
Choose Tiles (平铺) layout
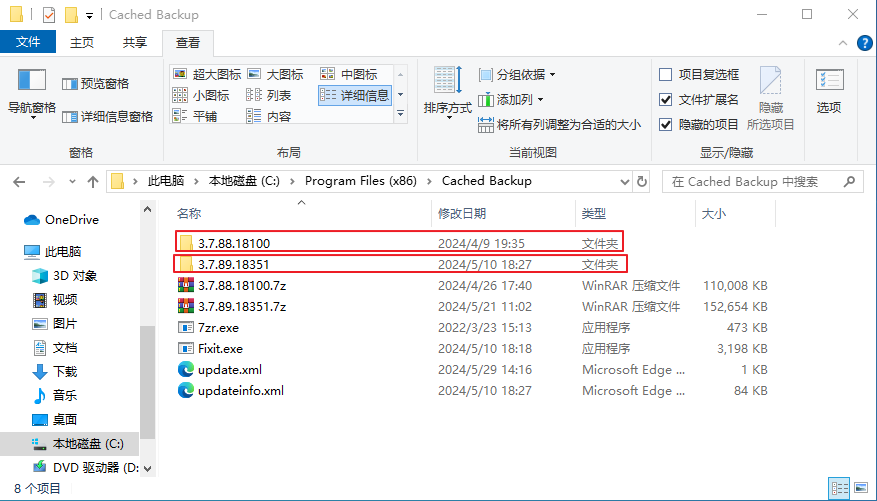pos(195,116)
